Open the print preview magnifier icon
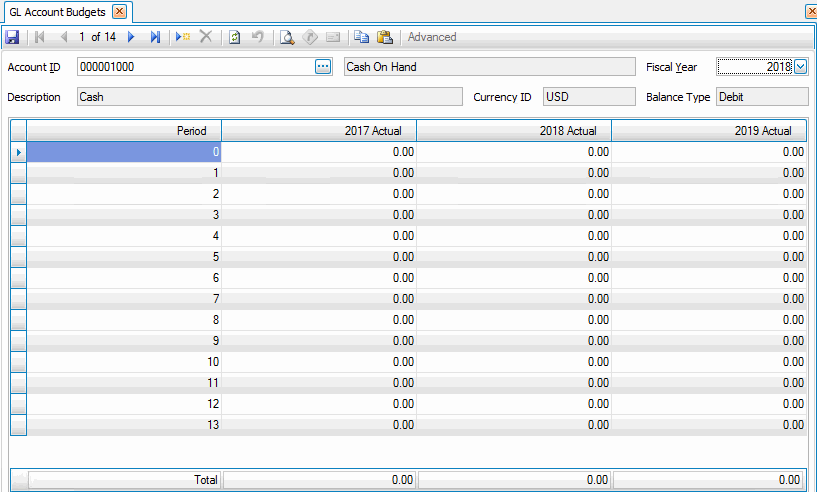This screenshot has height=492, width=817. 286,37
